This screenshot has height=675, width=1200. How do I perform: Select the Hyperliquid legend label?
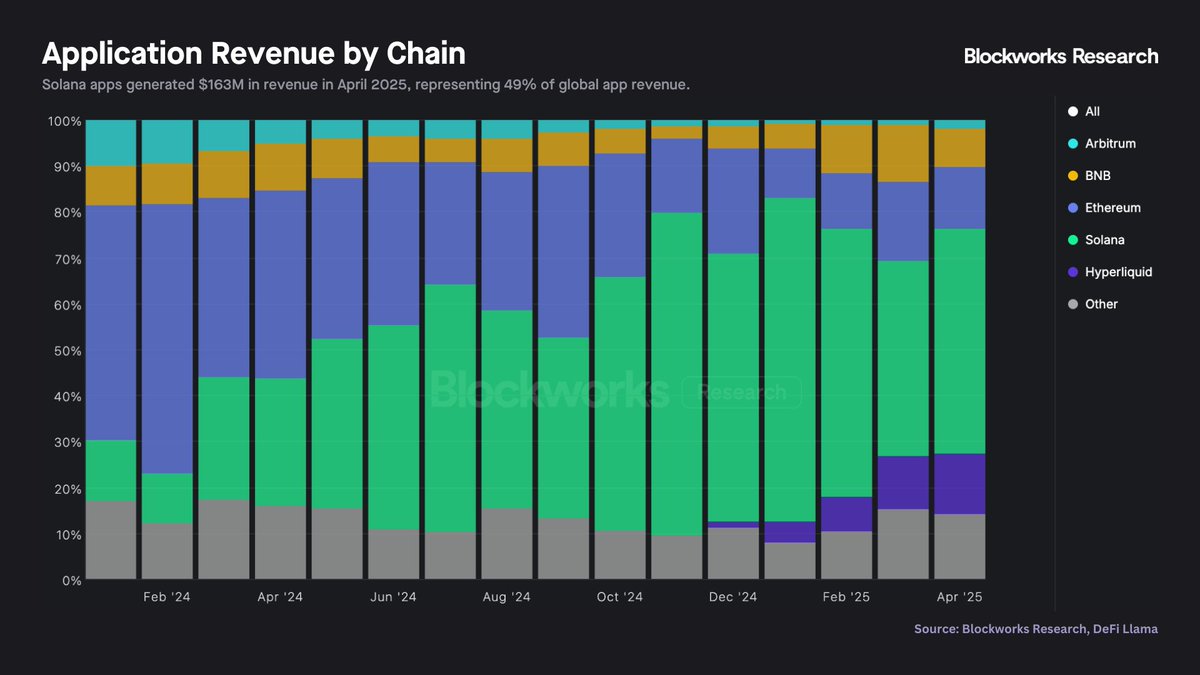tap(1118, 272)
